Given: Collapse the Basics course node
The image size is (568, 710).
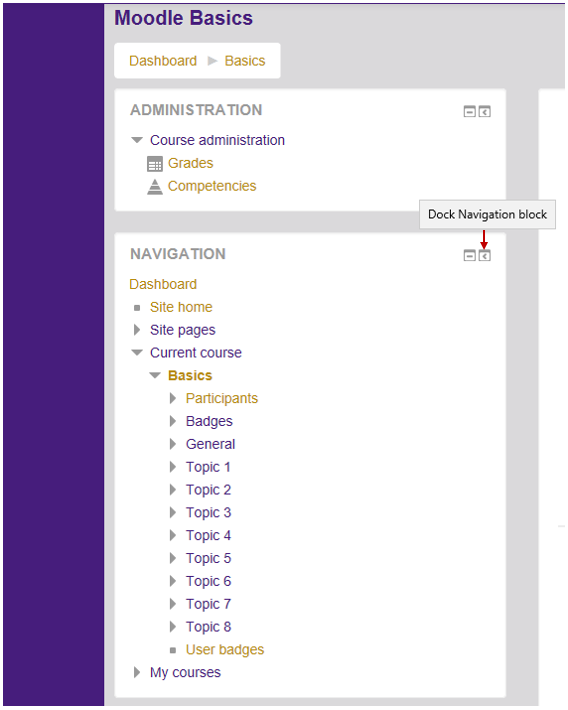Looking at the screenshot, I should [x=155, y=375].
